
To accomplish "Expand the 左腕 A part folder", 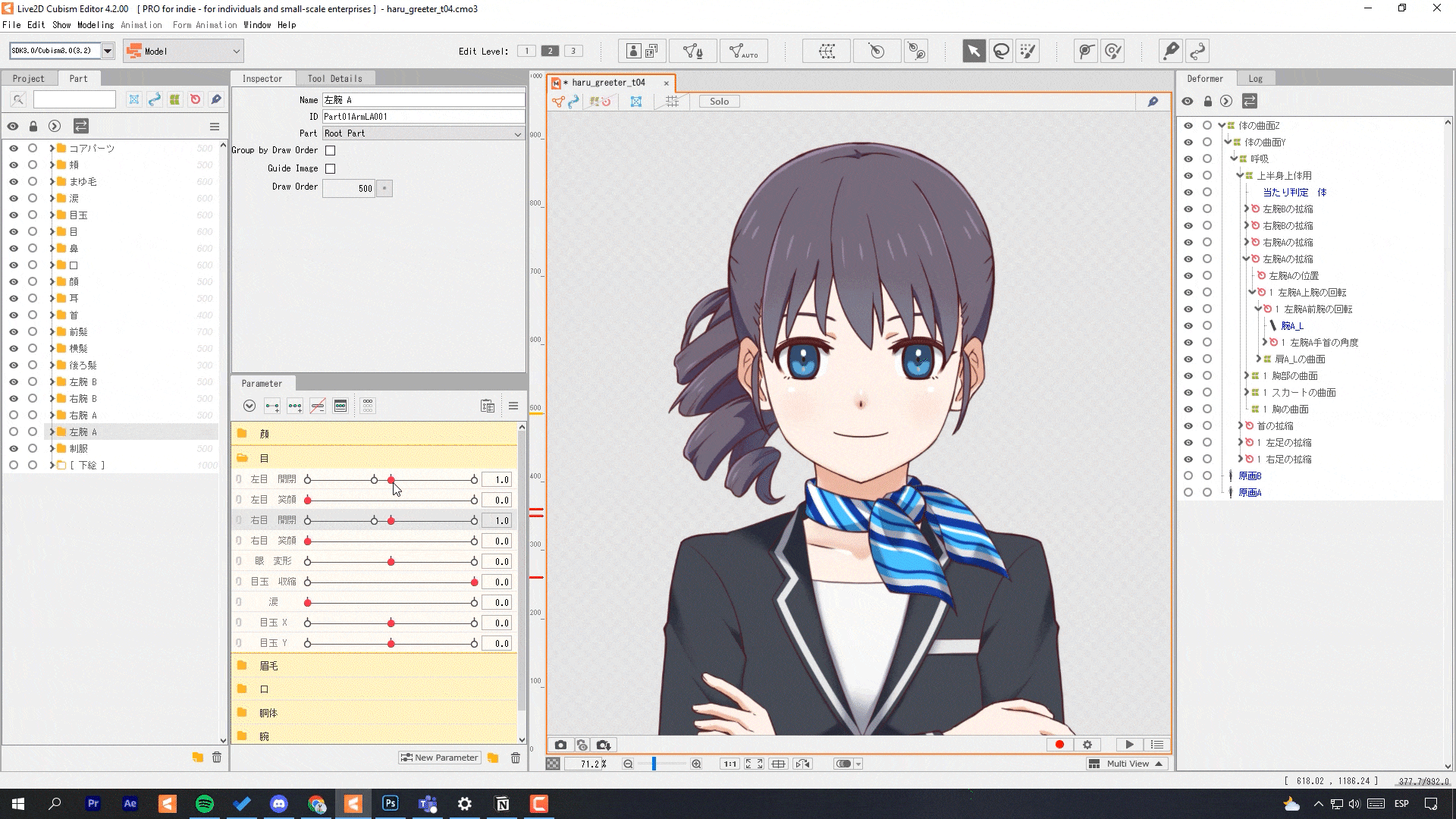I will pyautogui.click(x=52, y=432).
